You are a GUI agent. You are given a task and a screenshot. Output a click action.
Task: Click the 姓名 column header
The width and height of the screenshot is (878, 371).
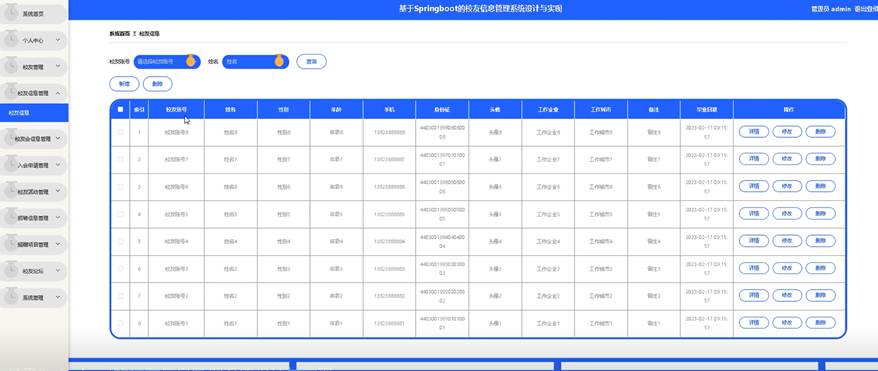tap(231, 110)
